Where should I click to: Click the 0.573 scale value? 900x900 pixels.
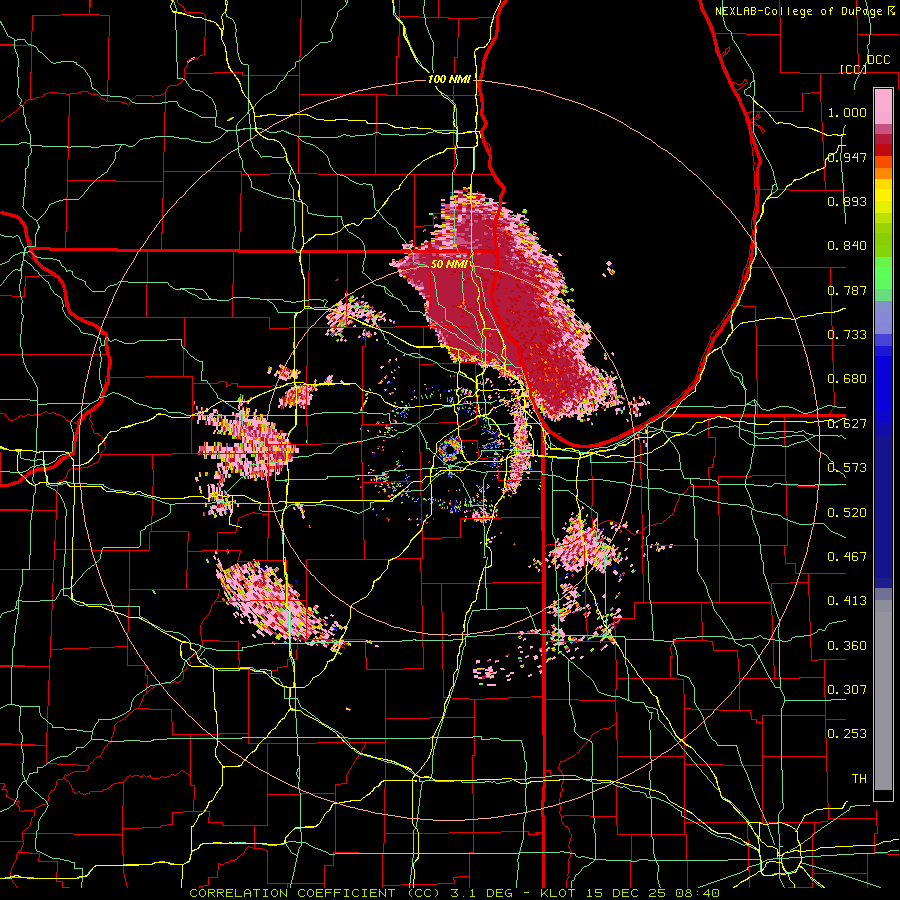coord(847,468)
